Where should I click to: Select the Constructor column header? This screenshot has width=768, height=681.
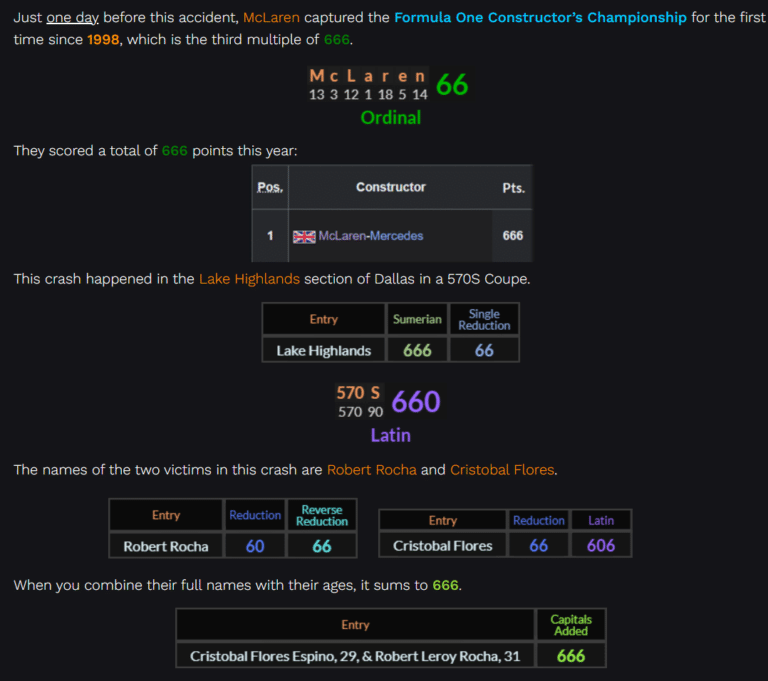[390, 187]
